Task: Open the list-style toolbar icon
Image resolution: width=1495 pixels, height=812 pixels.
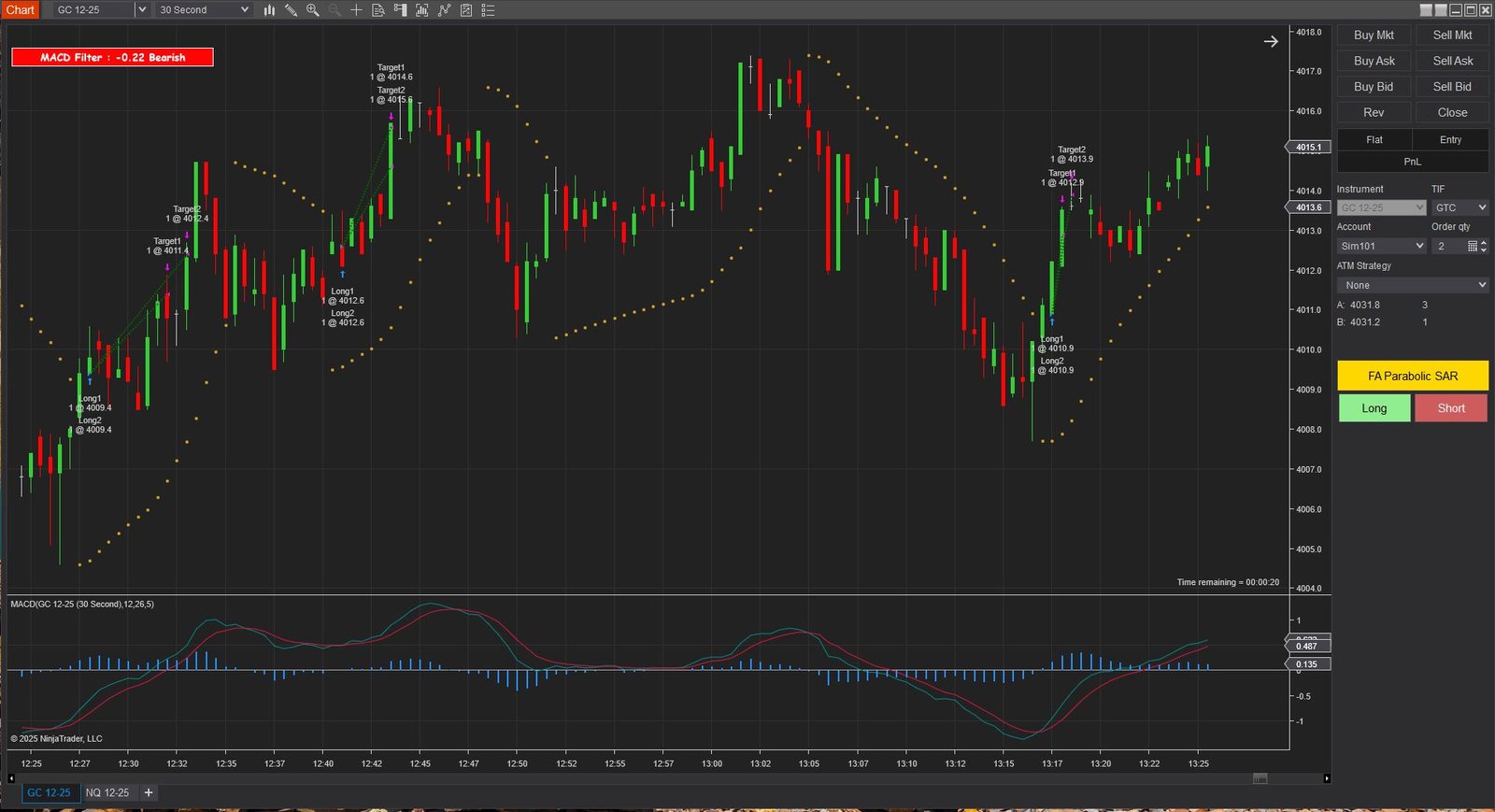Action: pos(488,10)
